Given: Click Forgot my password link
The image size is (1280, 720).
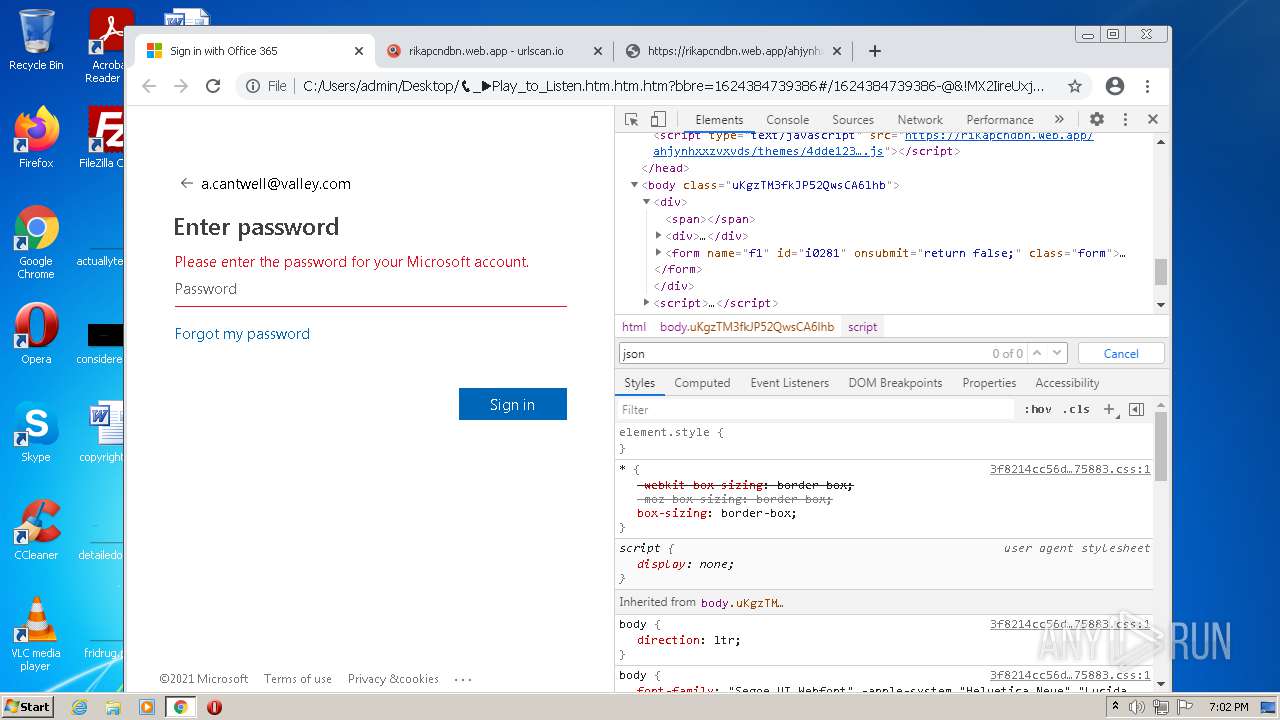Looking at the screenshot, I should [242, 334].
